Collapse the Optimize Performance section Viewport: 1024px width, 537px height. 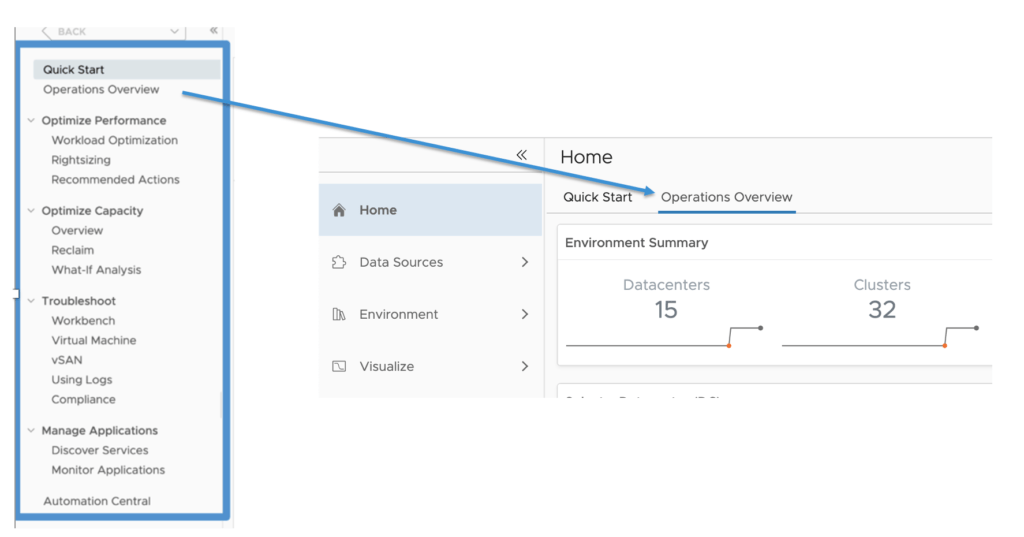pyautogui.click(x=32, y=121)
